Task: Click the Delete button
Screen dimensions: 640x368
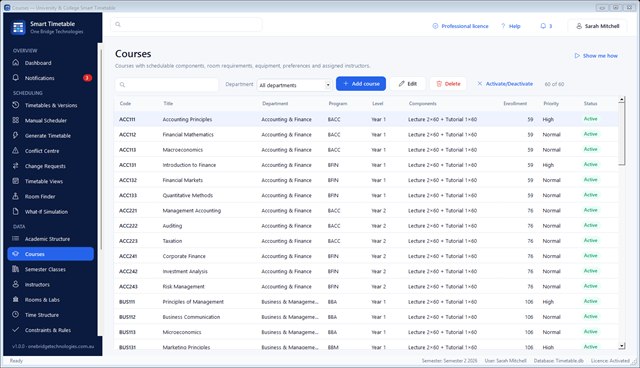Action: (448, 84)
